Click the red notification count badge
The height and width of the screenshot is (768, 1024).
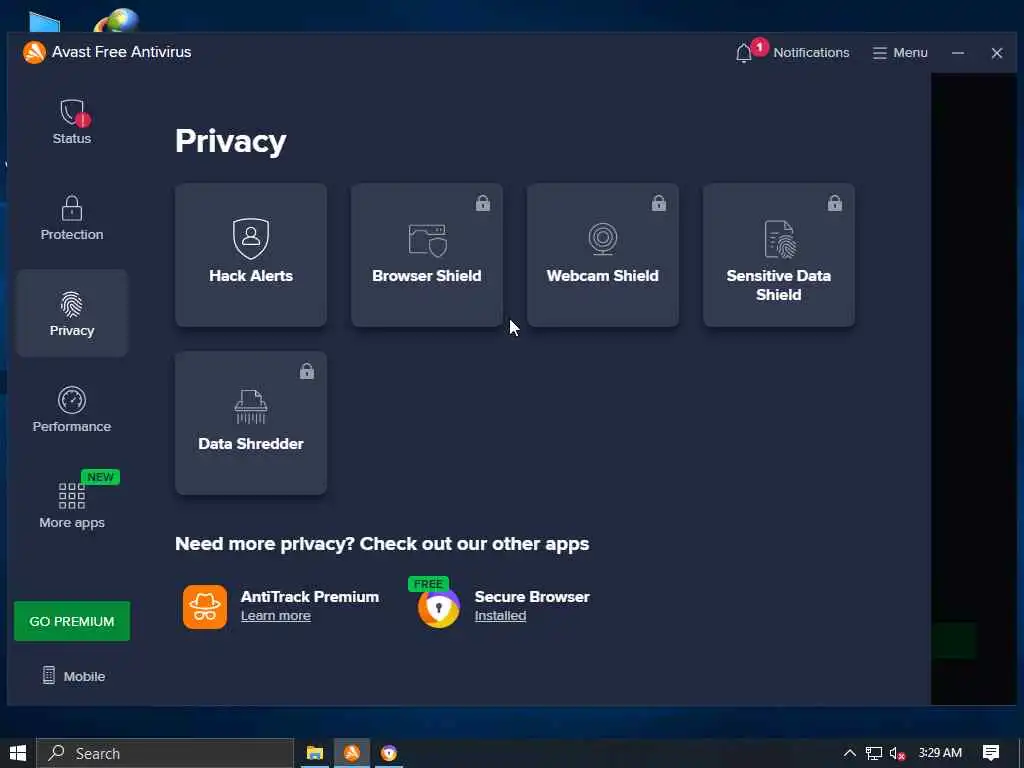click(x=759, y=47)
